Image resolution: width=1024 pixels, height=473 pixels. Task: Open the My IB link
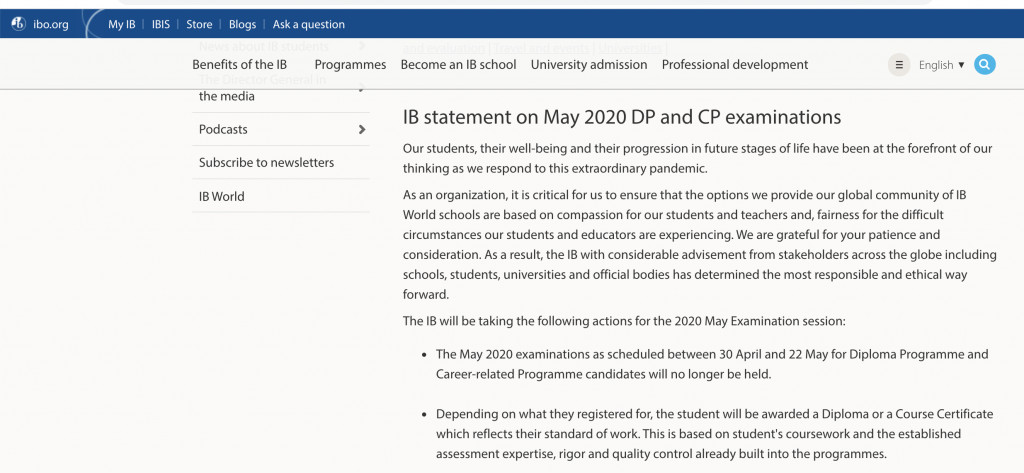click(x=121, y=24)
